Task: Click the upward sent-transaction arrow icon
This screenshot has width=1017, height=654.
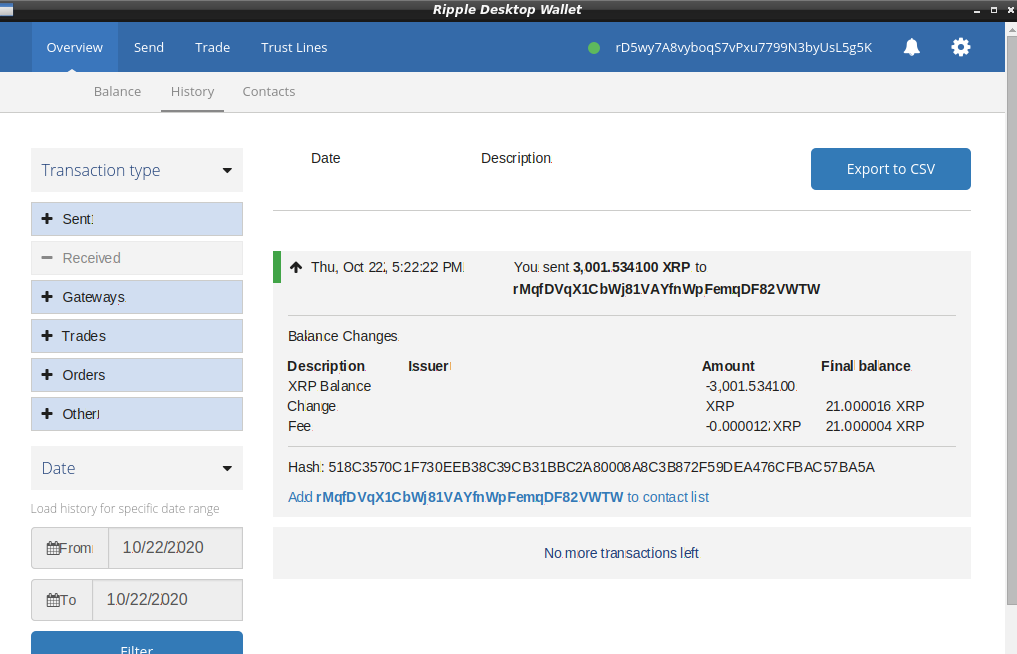Action: point(296,267)
